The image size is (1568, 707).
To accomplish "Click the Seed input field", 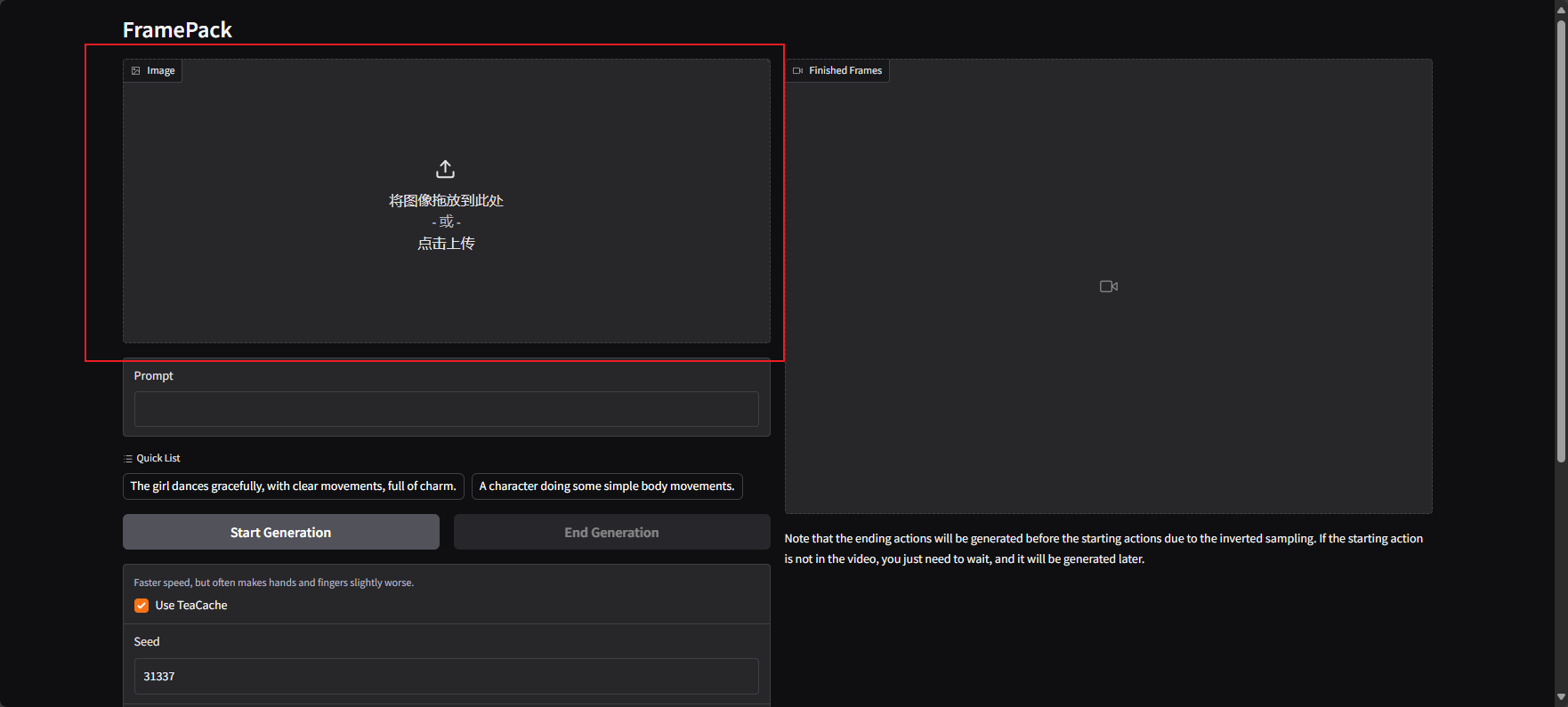I will click(447, 676).
